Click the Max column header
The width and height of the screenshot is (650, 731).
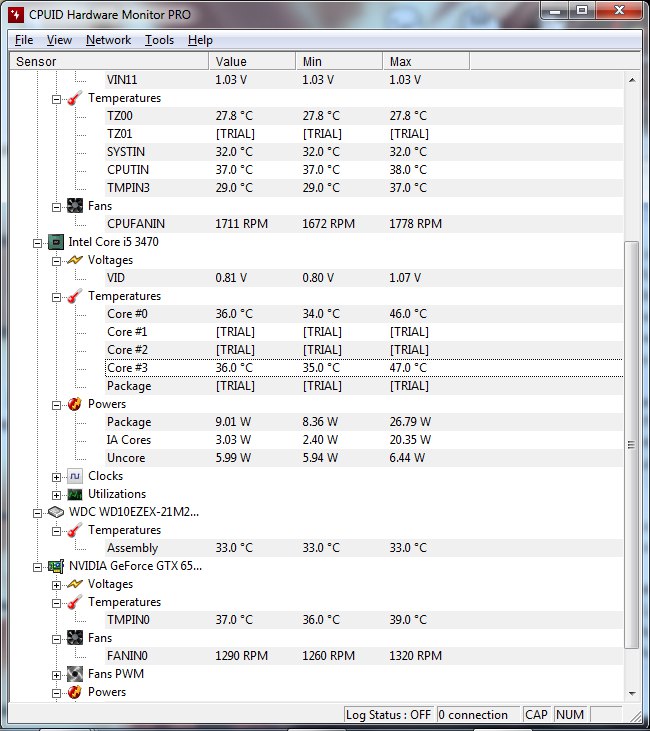[x=426, y=61]
